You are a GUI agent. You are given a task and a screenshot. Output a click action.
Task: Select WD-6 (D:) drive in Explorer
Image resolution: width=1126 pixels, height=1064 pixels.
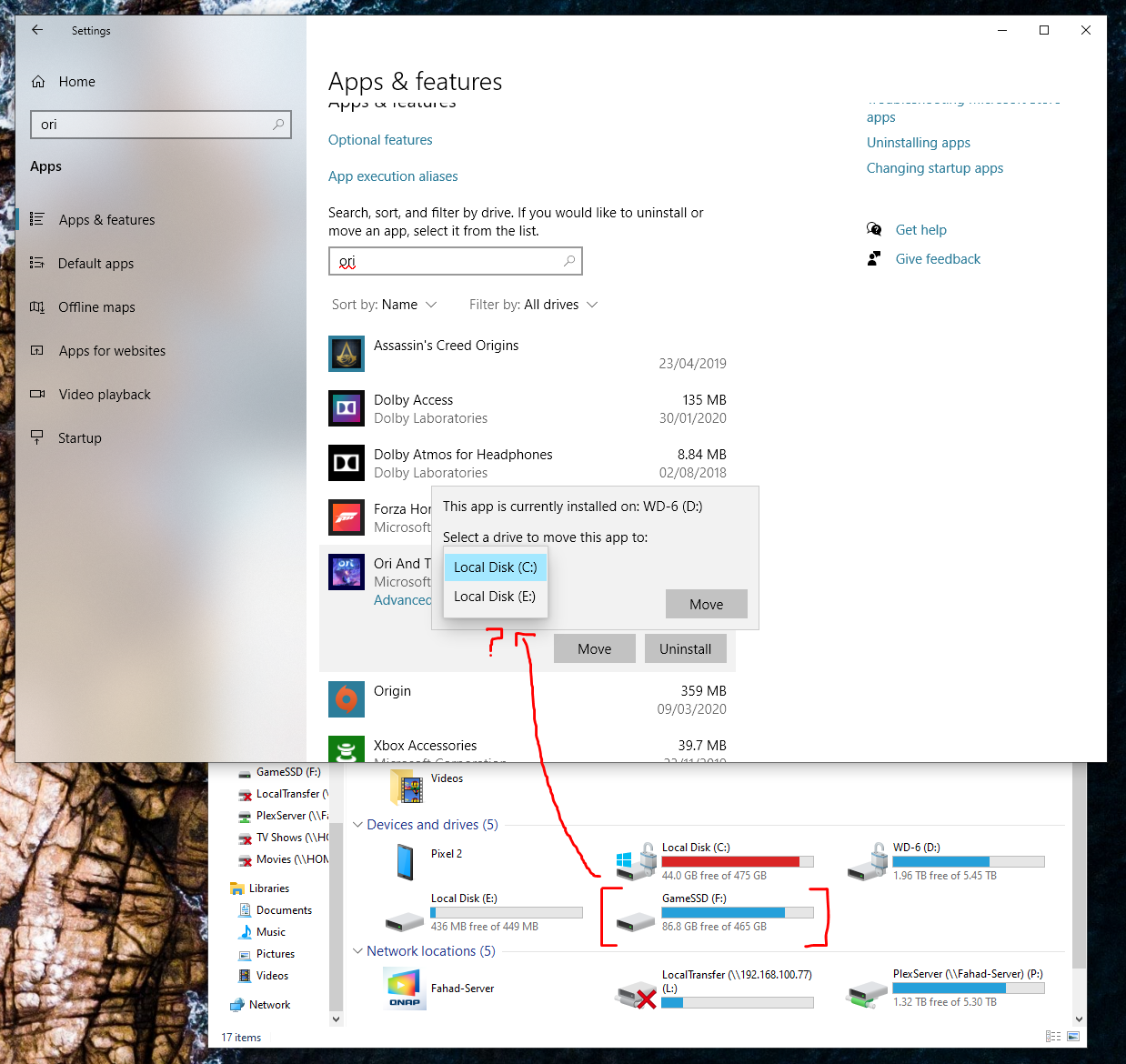tap(946, 861)
